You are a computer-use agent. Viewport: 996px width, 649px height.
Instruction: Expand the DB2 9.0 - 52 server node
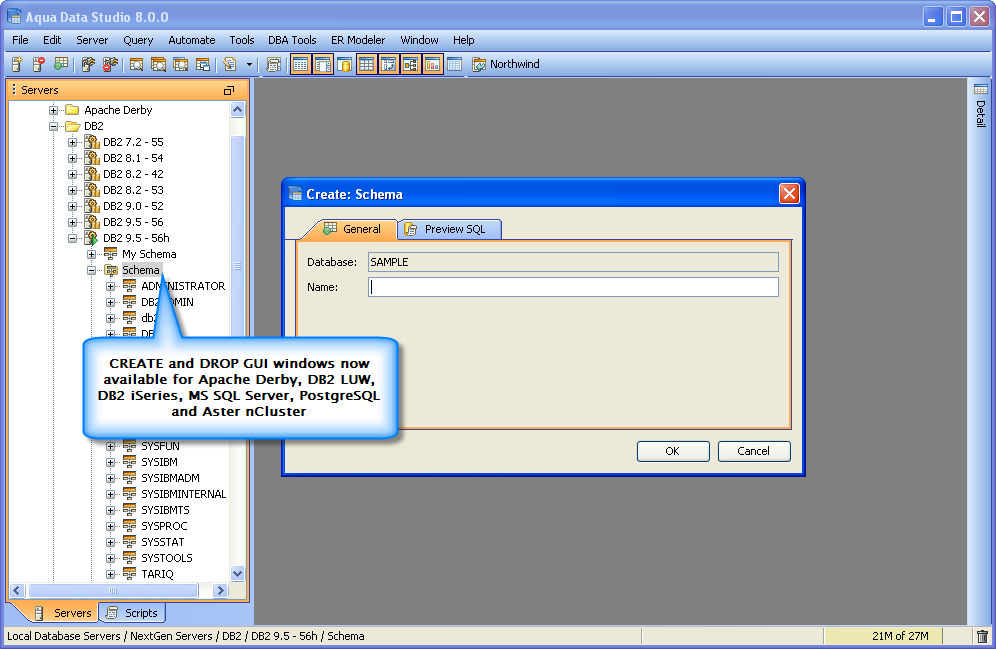72,206
